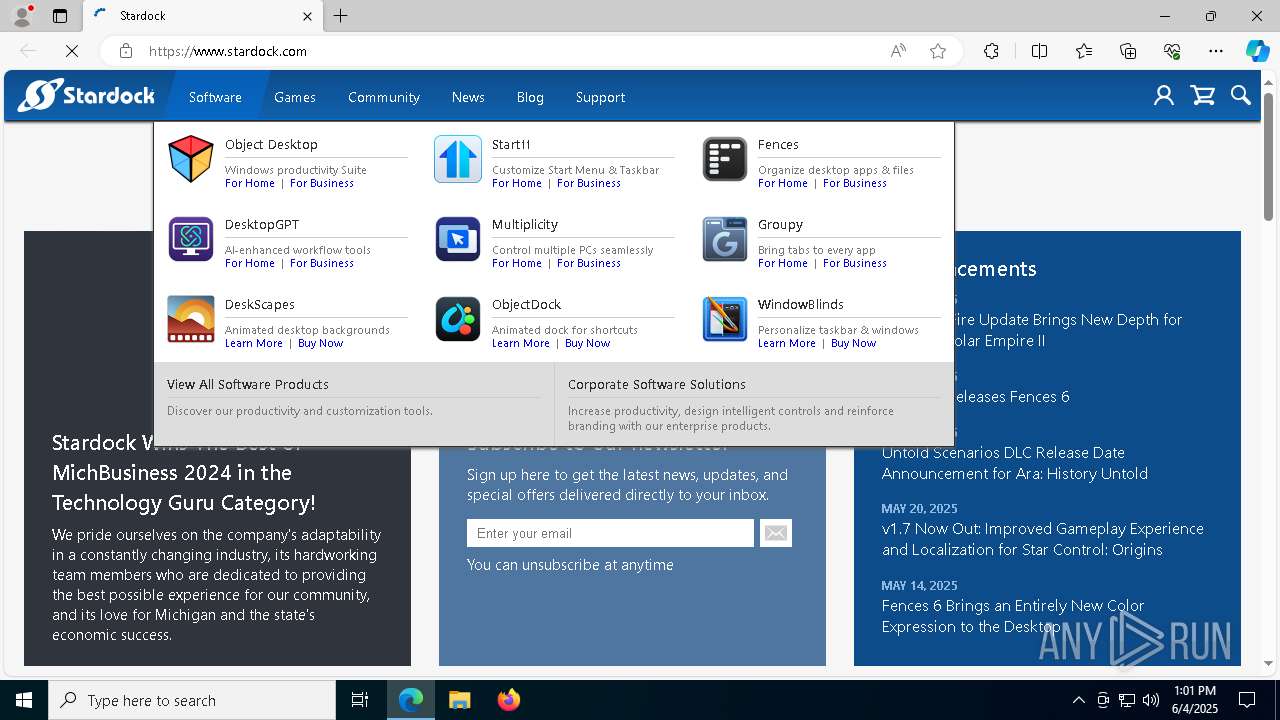Click the Fences product icon
Image resolution: width=1280 pixels, height=720 pixels.
pos(725,160)
